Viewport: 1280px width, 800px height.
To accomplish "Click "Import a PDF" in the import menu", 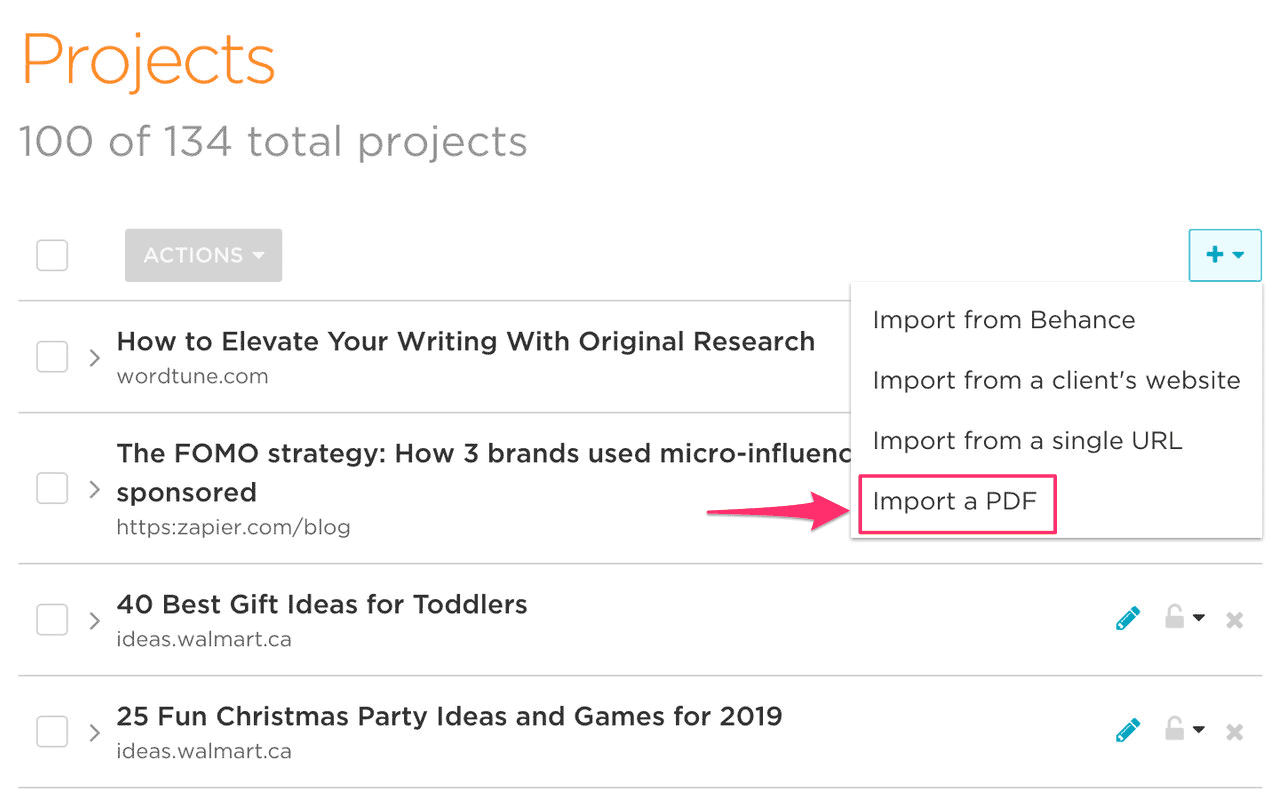I will [x=955, y=502].
